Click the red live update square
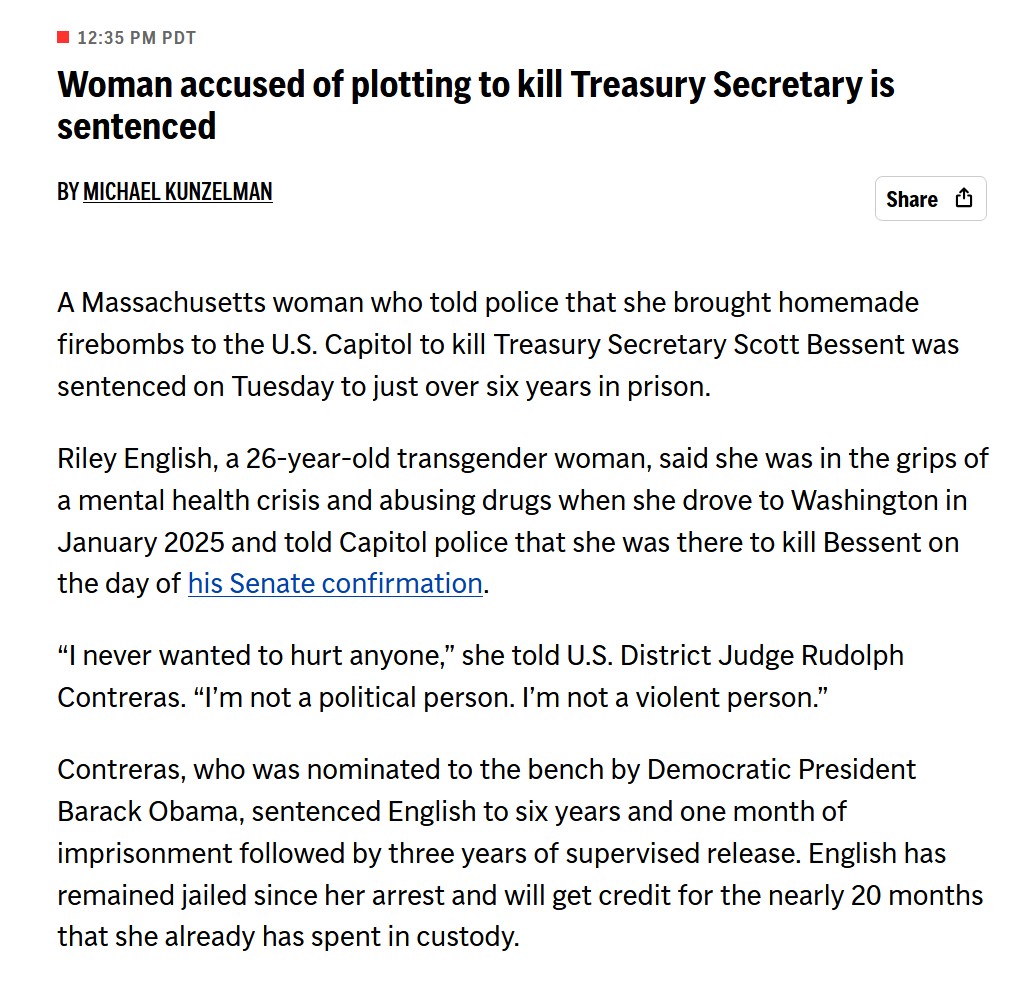This screenshot has height=988, width=1029. 63,37
